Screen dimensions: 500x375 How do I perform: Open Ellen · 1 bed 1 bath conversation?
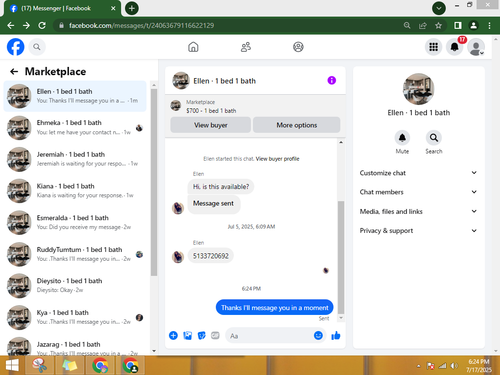[75, 96]
